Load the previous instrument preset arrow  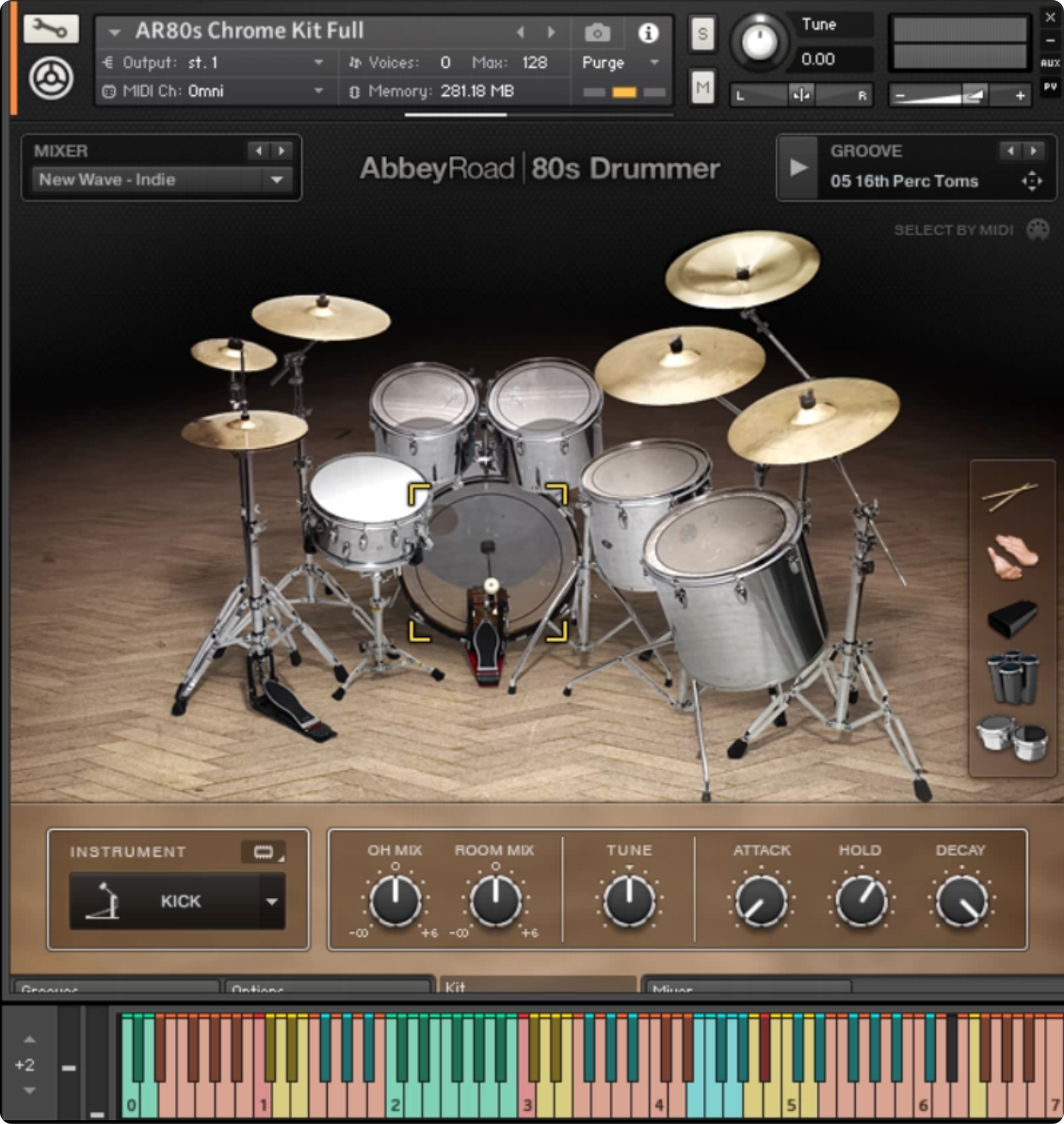[x=521, y=32]
